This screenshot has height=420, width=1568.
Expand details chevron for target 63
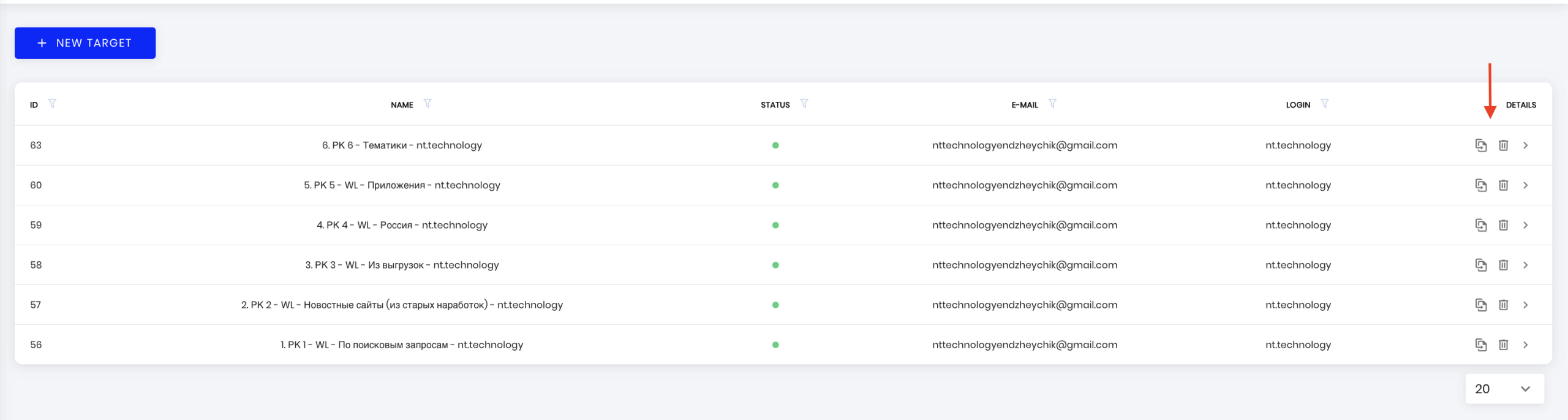(1526, 145)
